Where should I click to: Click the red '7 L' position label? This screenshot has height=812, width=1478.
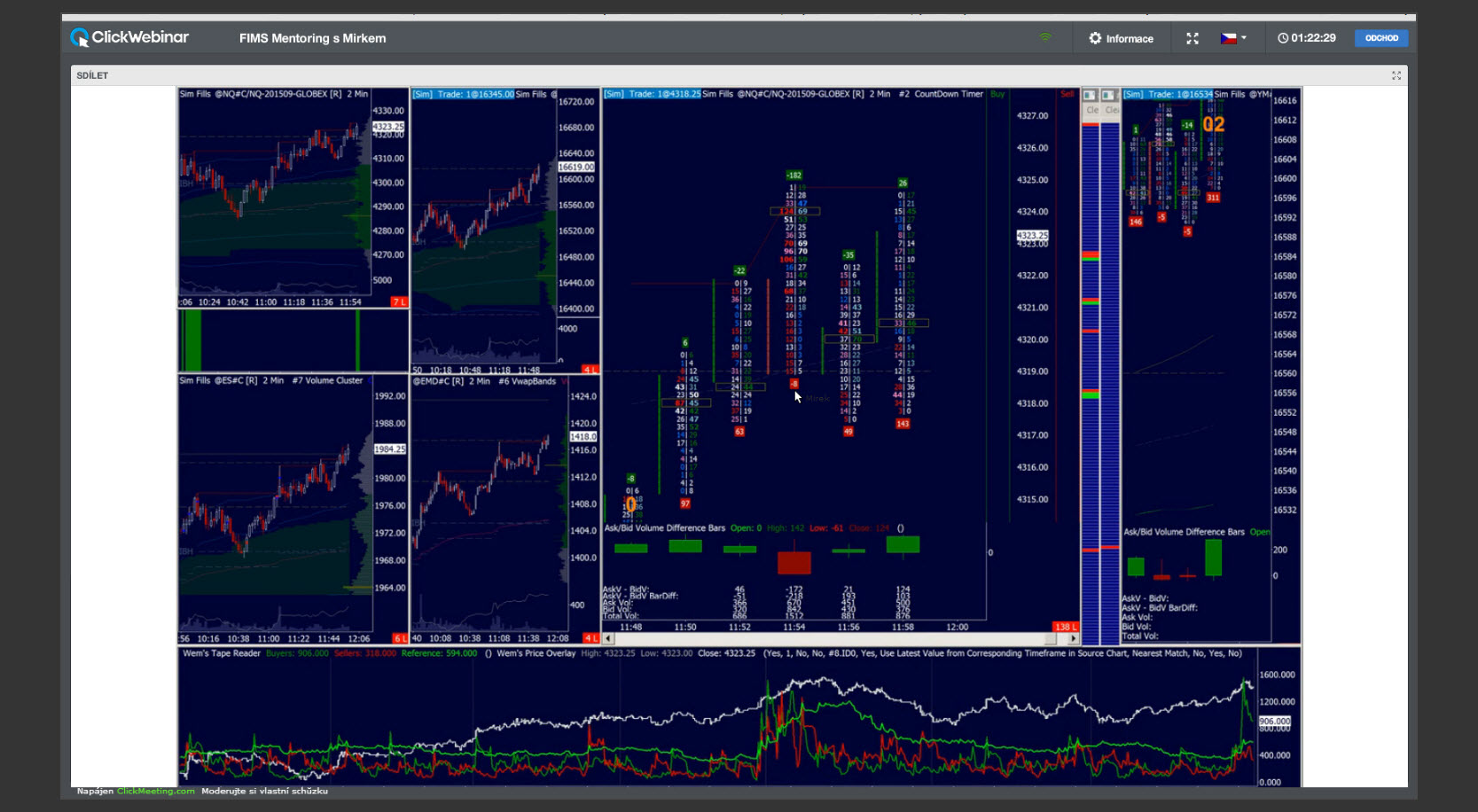pos(399,302)
